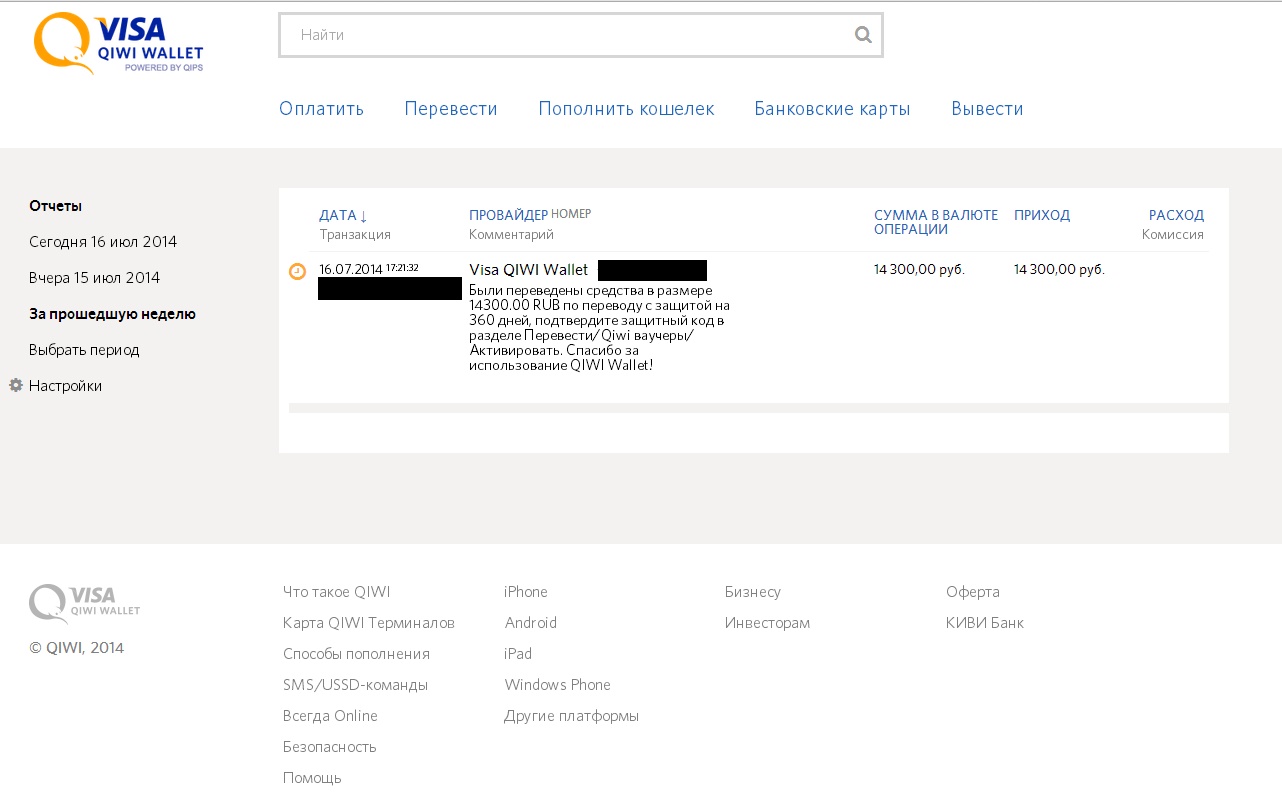Screen dimensions: 1282x792
Task: Open the КИВИ Банк footer link
Action: point(985,623)
